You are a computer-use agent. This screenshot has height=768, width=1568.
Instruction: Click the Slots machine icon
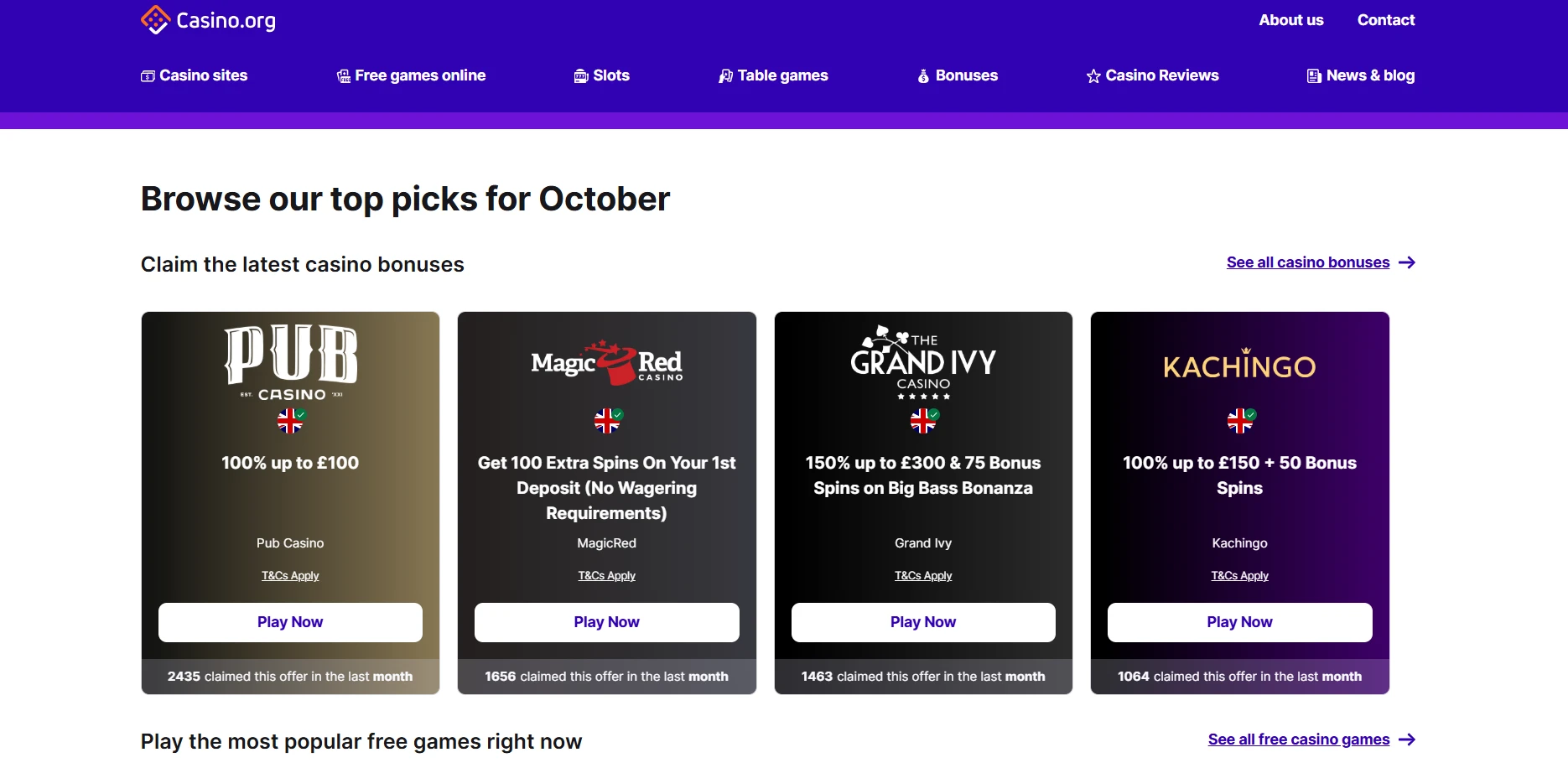(x=581, y=76)
